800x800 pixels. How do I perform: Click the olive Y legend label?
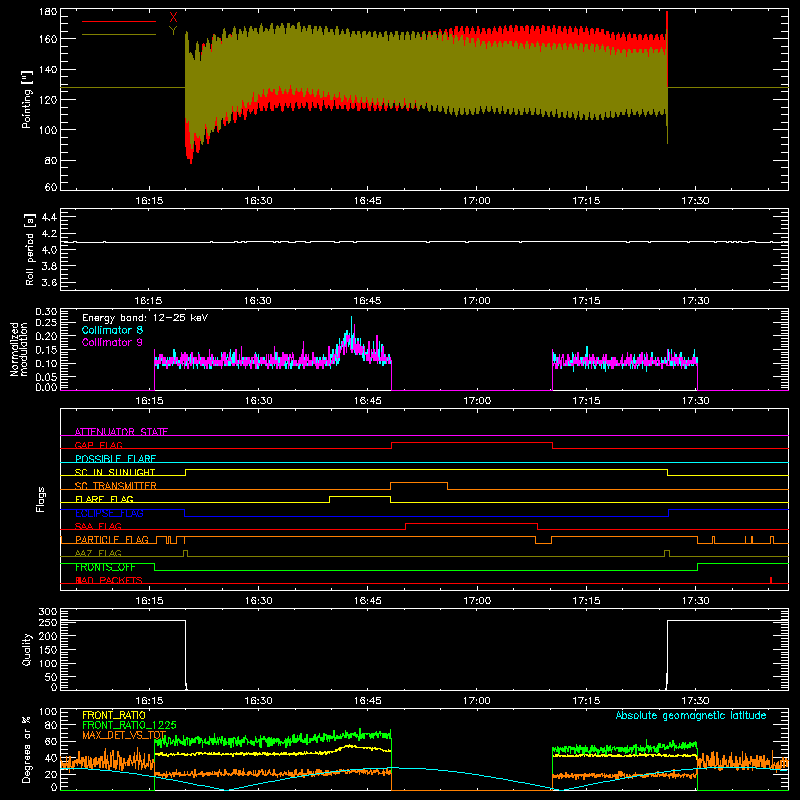173,31
